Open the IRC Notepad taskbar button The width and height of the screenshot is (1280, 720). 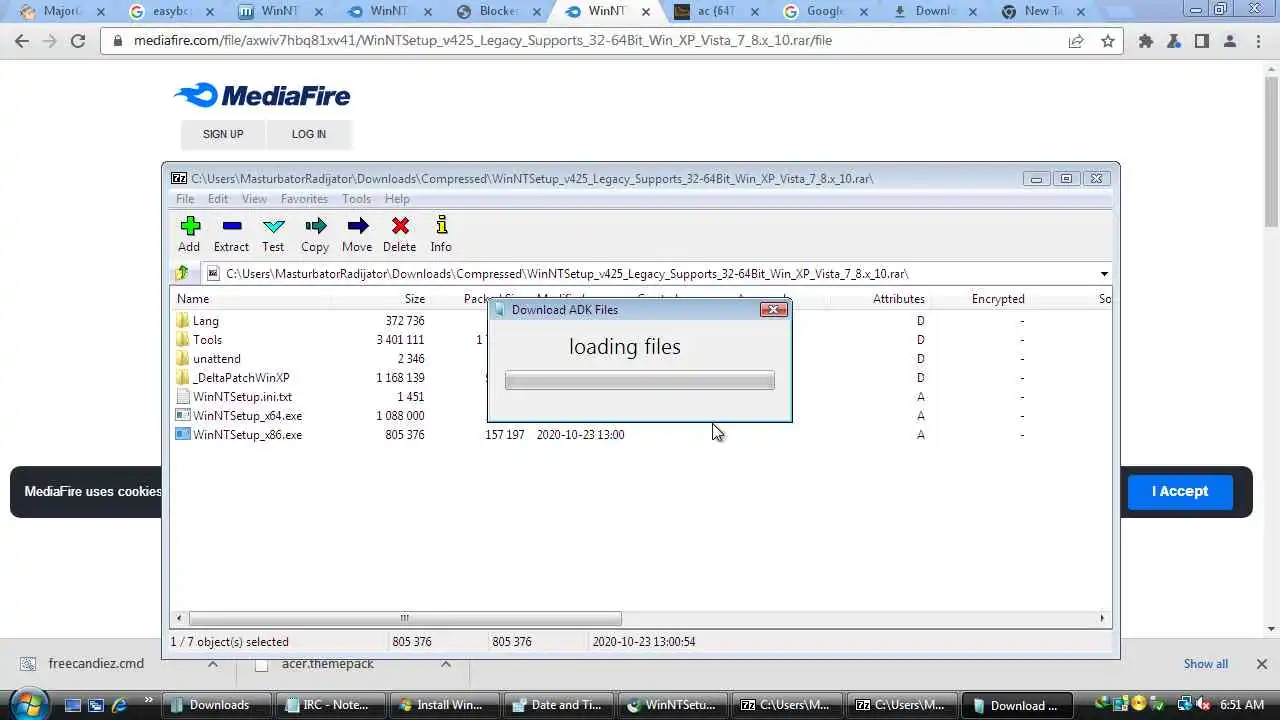330,705
